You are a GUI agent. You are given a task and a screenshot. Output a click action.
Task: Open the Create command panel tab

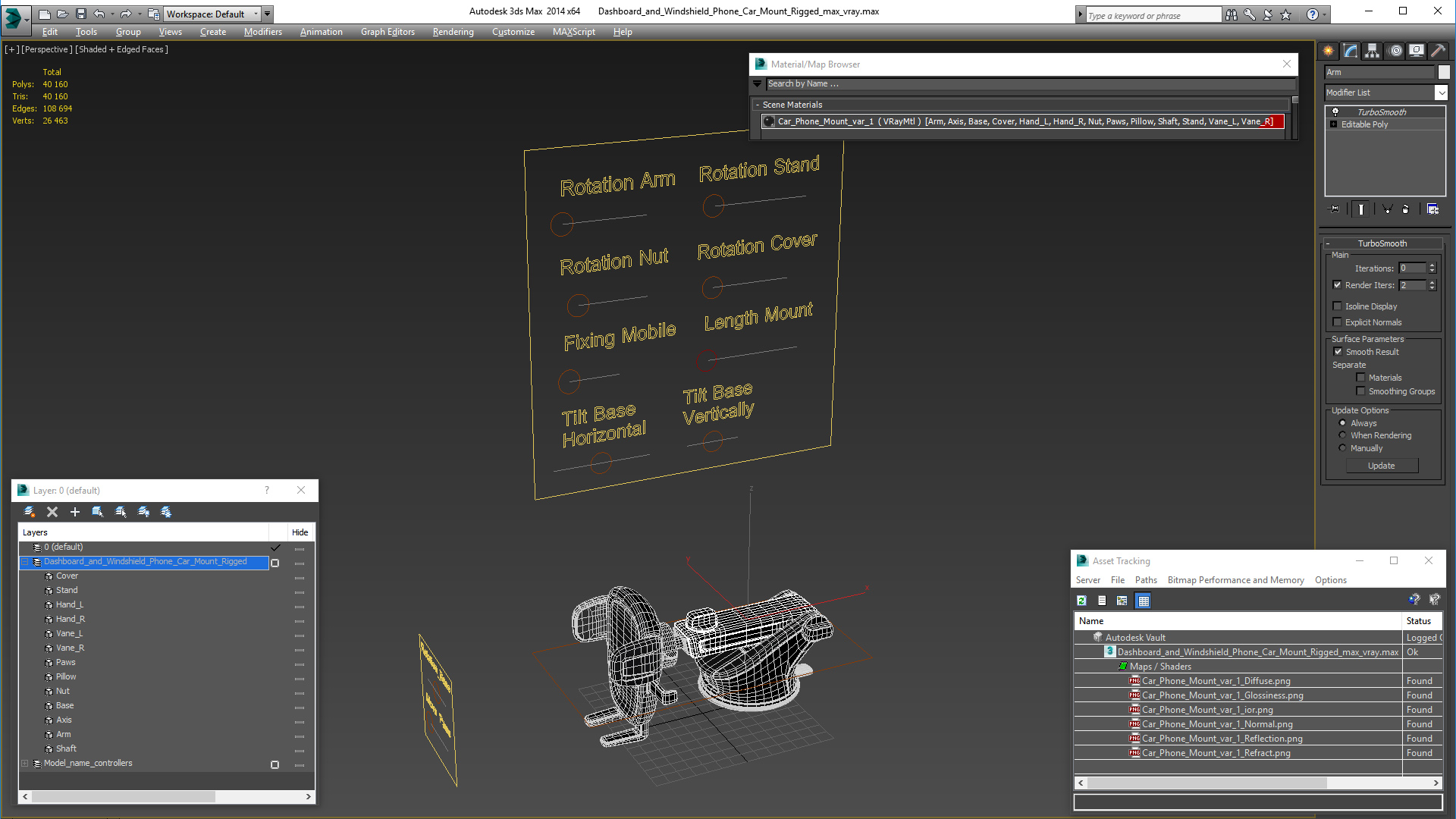(1329, 51)
